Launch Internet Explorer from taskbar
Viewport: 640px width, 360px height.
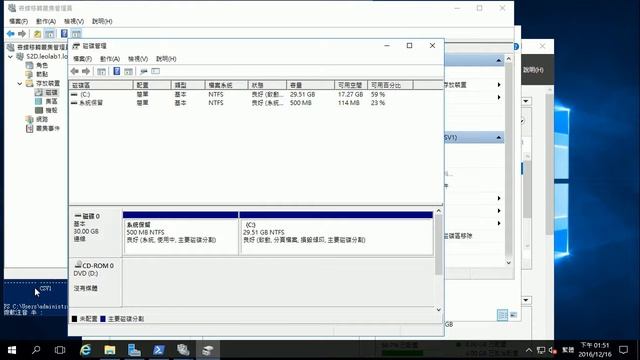85,350
